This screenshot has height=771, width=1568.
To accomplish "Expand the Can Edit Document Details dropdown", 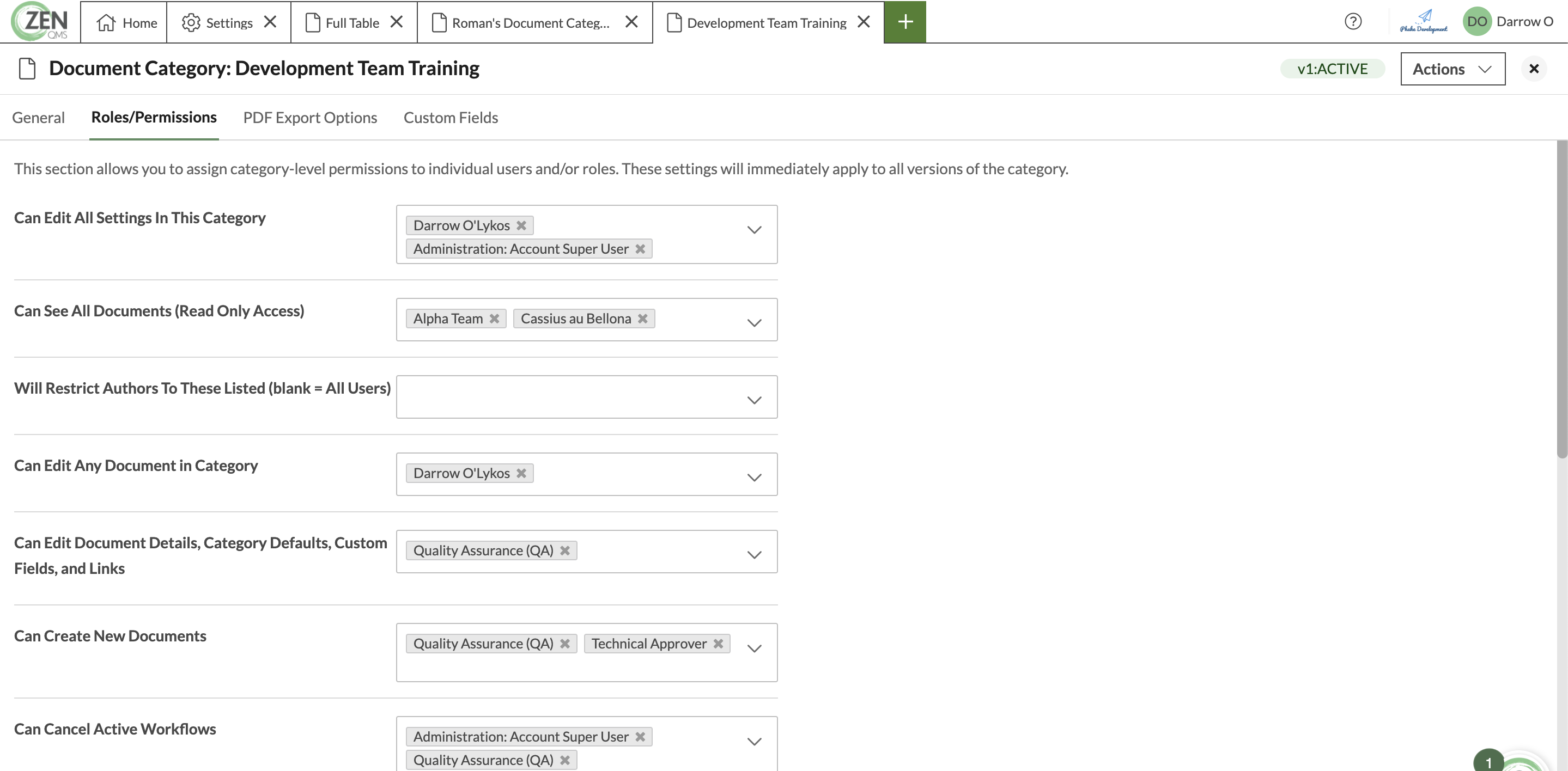I will [x=754, y=555].
